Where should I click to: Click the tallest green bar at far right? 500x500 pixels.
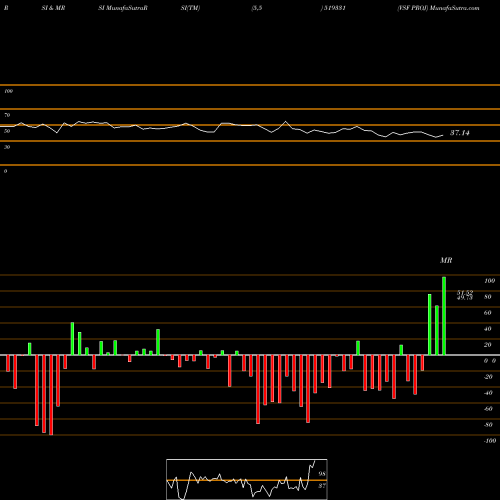pos(444,316)
